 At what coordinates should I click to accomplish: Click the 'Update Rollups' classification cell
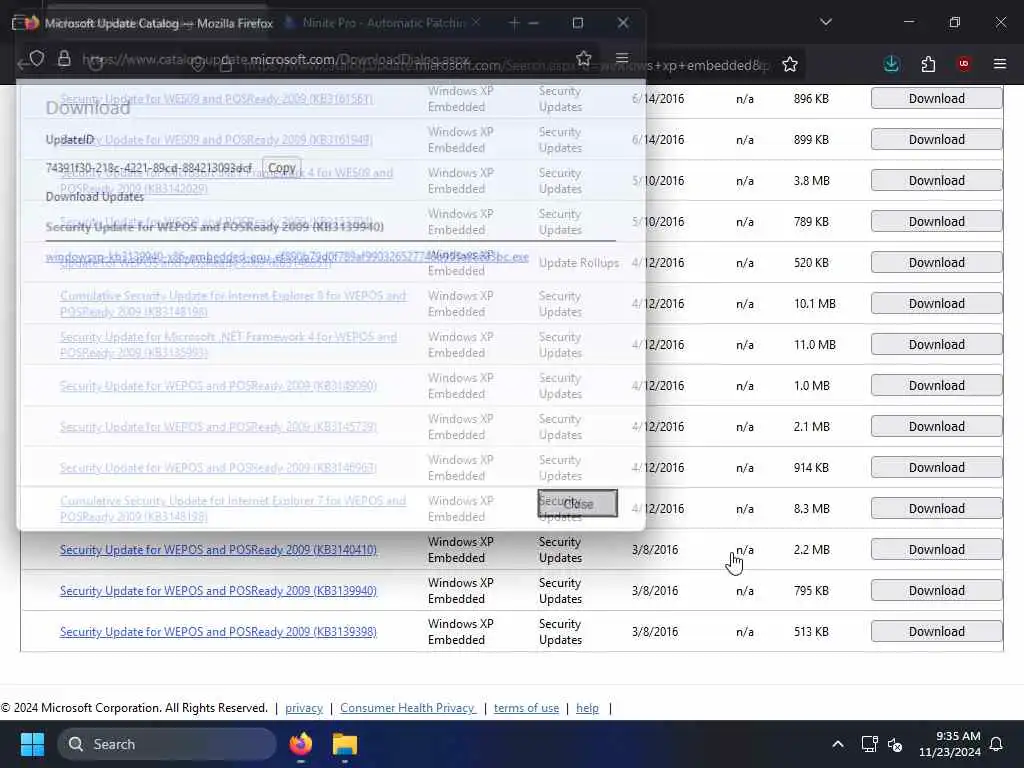[x=579, y=263]
